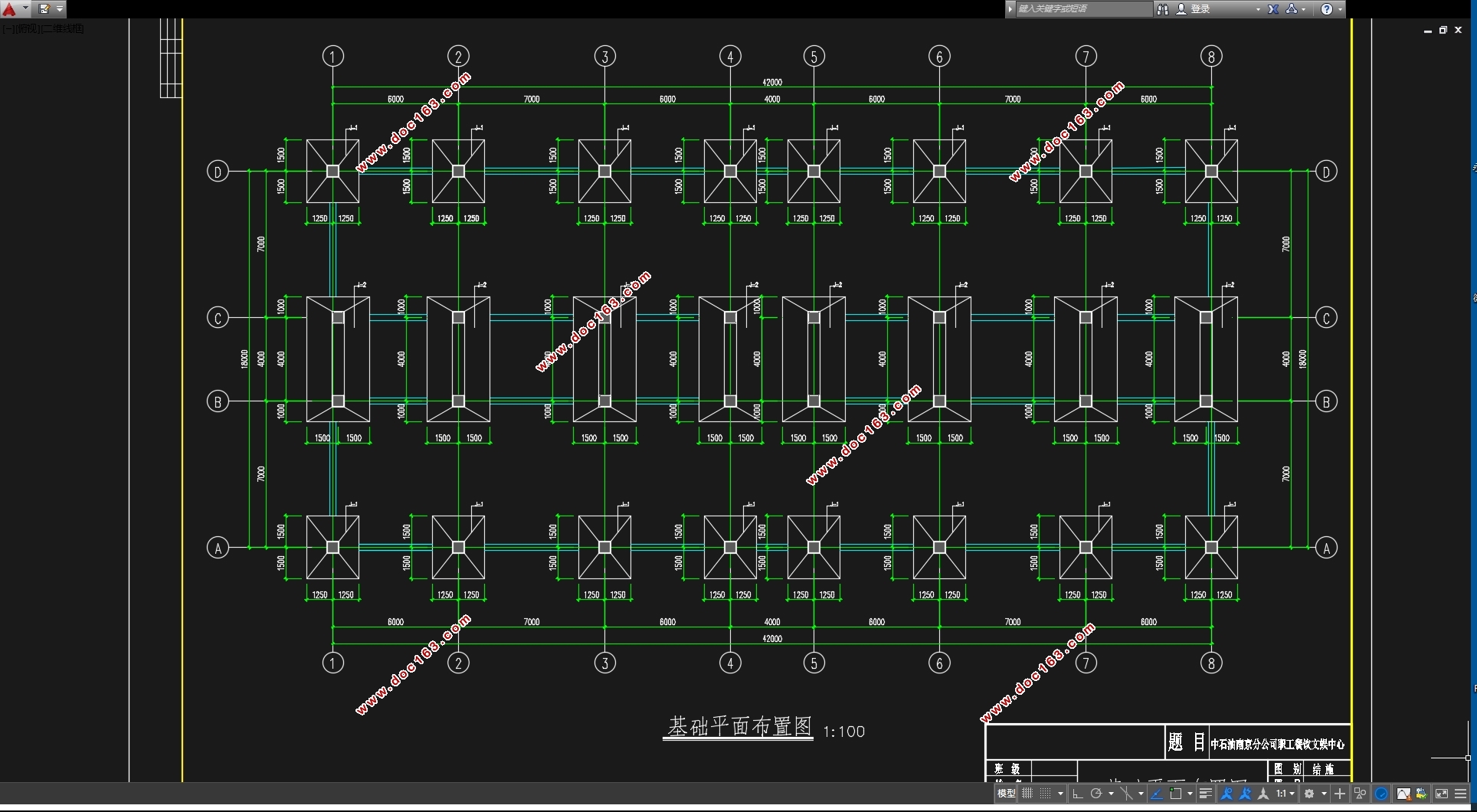Click the binoculars search icon
1477x812 pixels.
click(1162, 9)
